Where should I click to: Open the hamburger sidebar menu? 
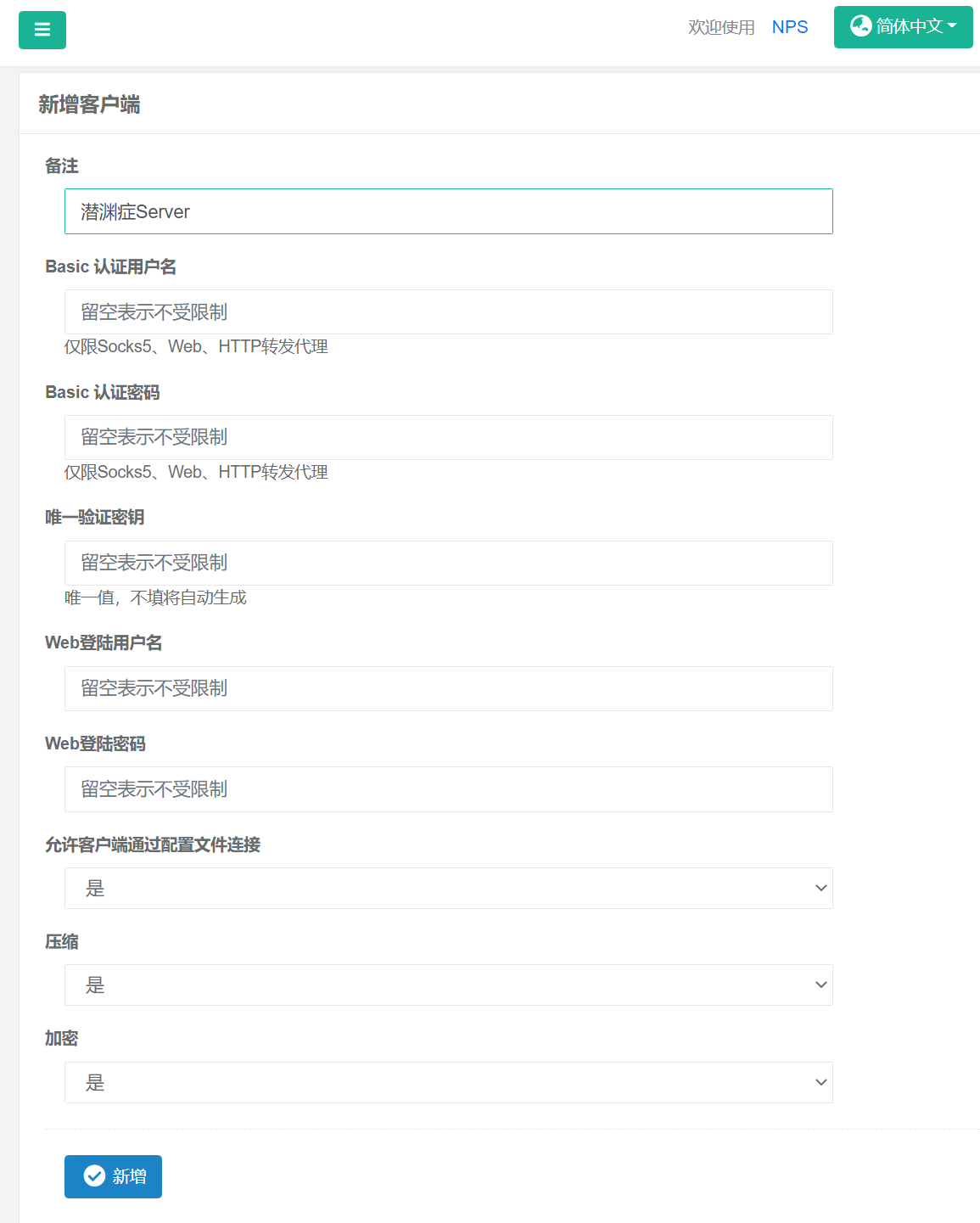42,31
